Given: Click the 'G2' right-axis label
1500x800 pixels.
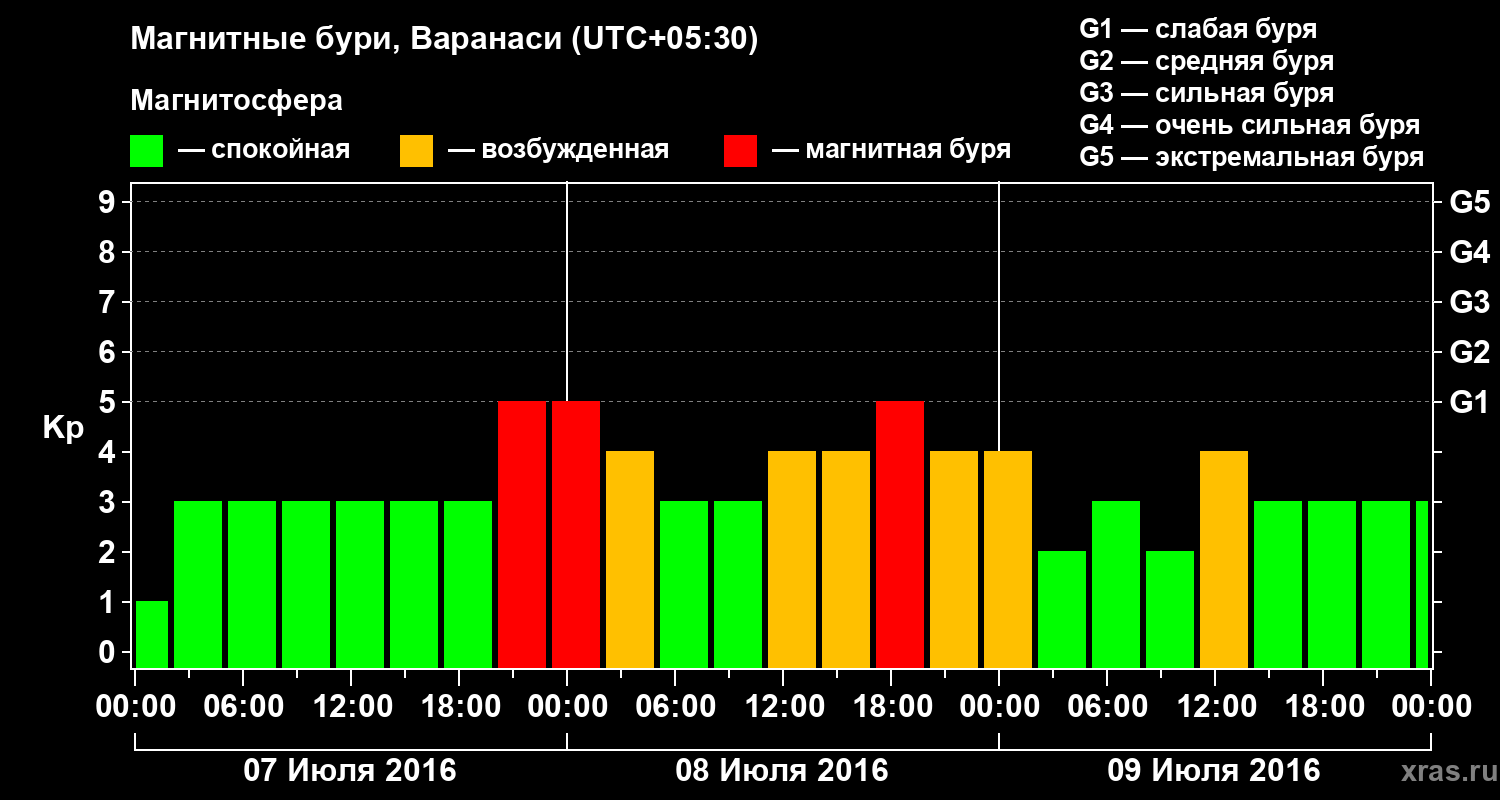Looking at the screenshot, I should (x=1470, y=352).
